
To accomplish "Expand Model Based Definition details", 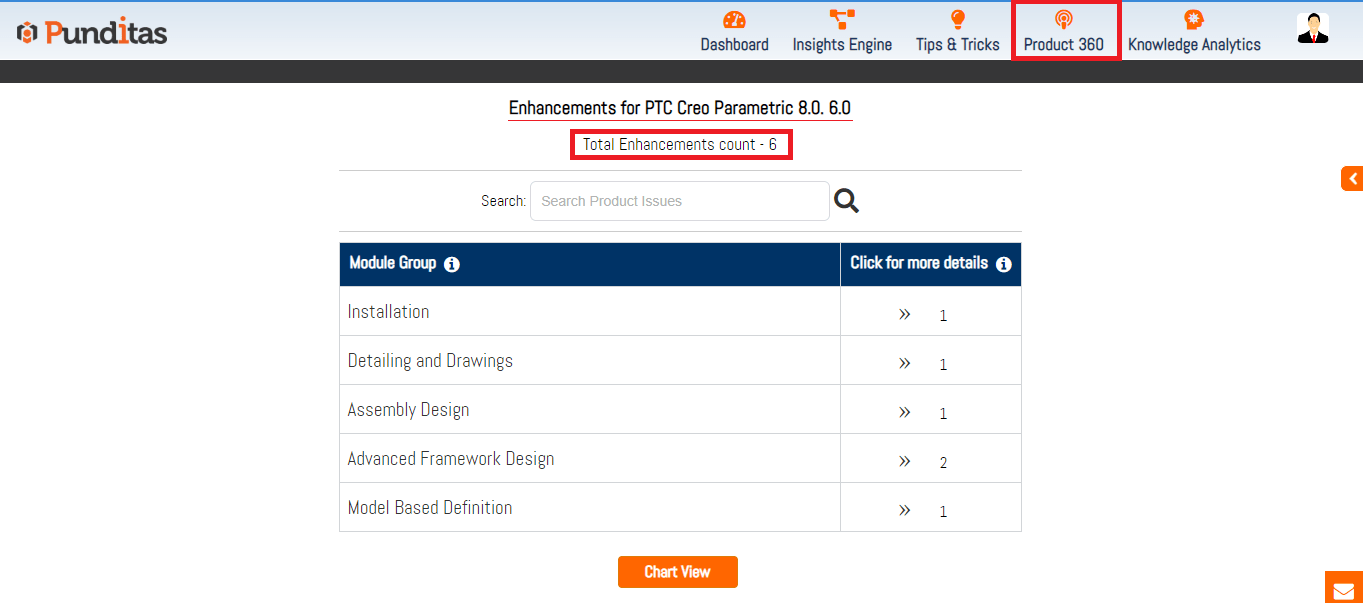I will [904, 510].
